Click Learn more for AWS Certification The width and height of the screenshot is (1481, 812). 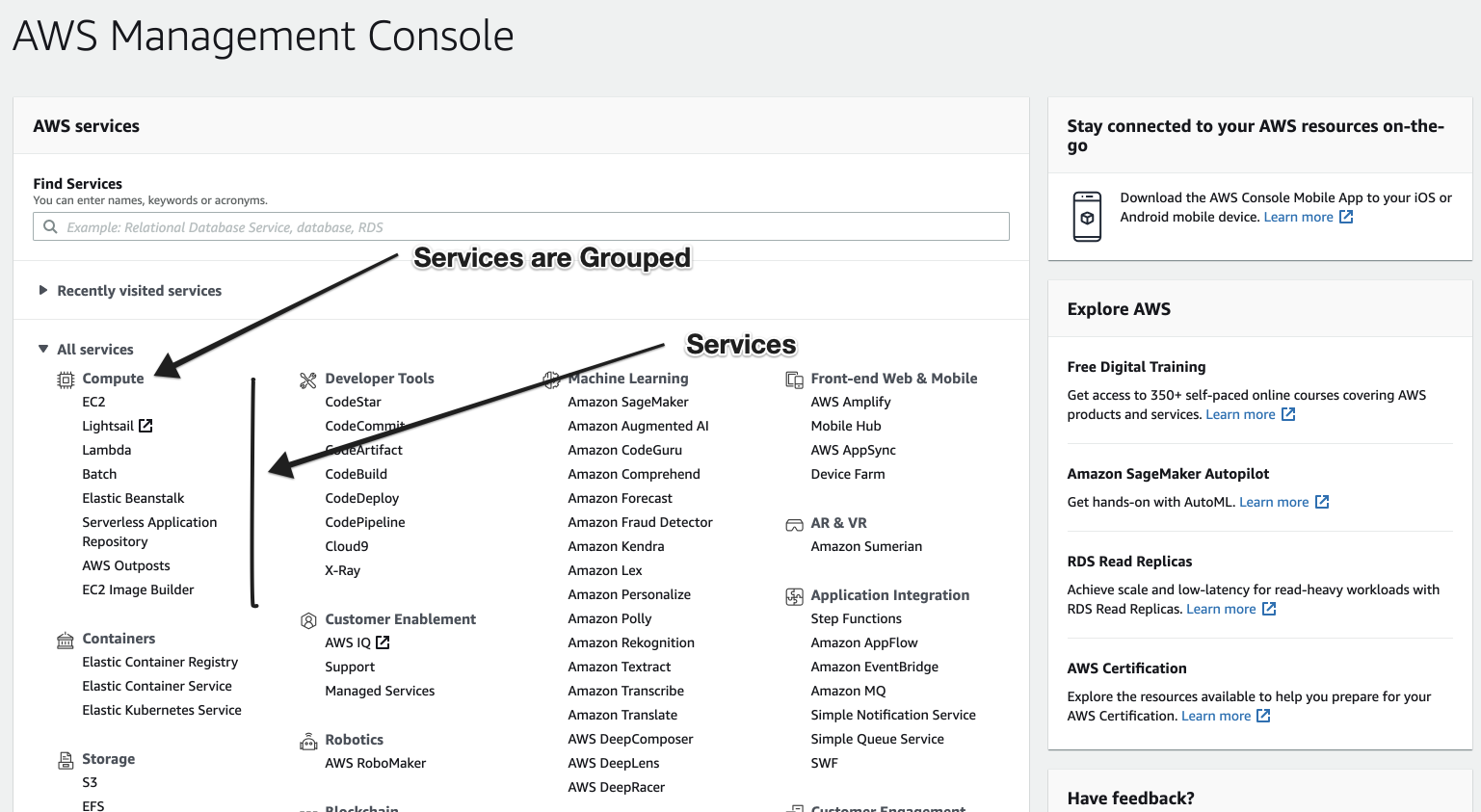(1216, 716)
